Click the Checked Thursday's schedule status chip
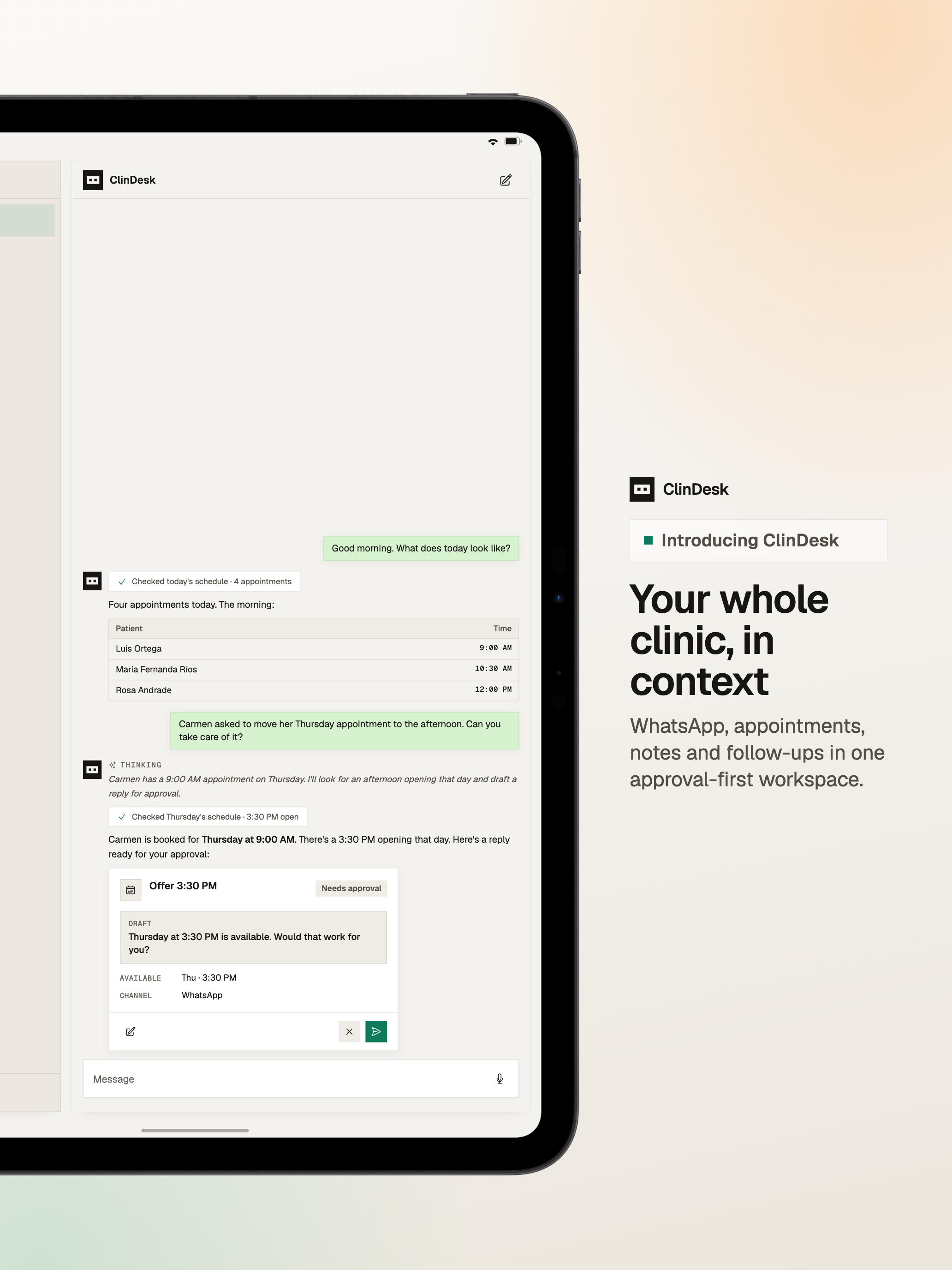952x1270 pixels. (208, 816)
